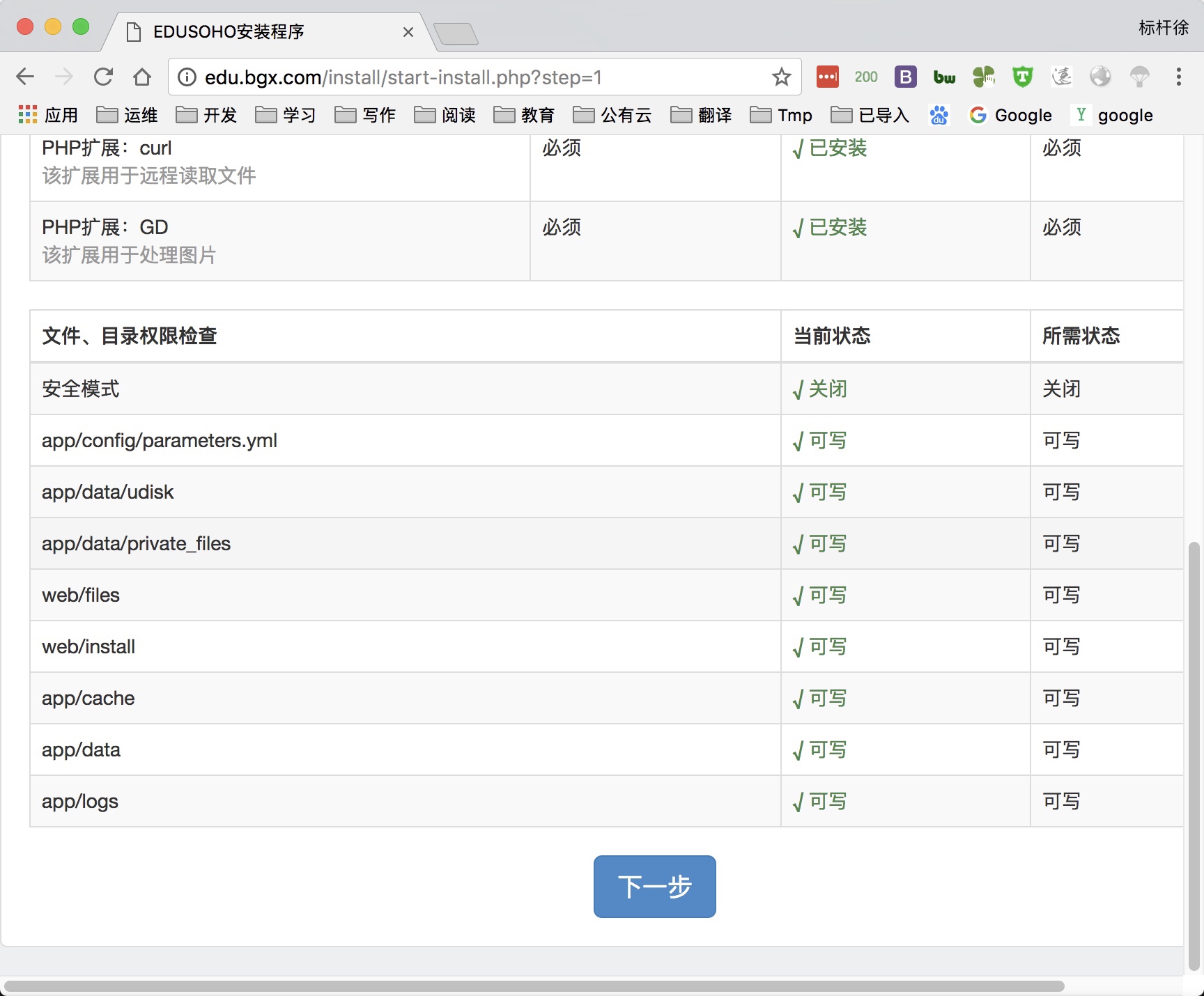This screenshot has width=1204, height=996.
Task: Expand the 教育 bookmark folder
Action: pos(524,115)
